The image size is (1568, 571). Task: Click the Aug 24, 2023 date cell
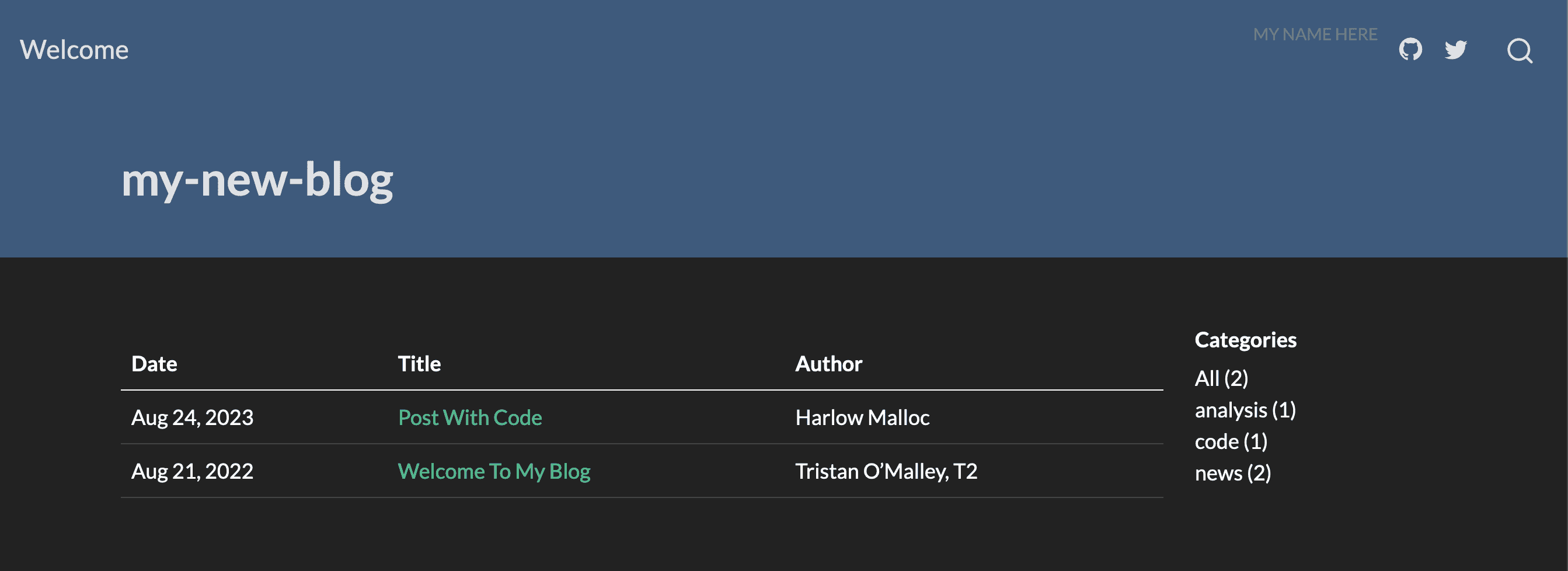tap(192, 417)
